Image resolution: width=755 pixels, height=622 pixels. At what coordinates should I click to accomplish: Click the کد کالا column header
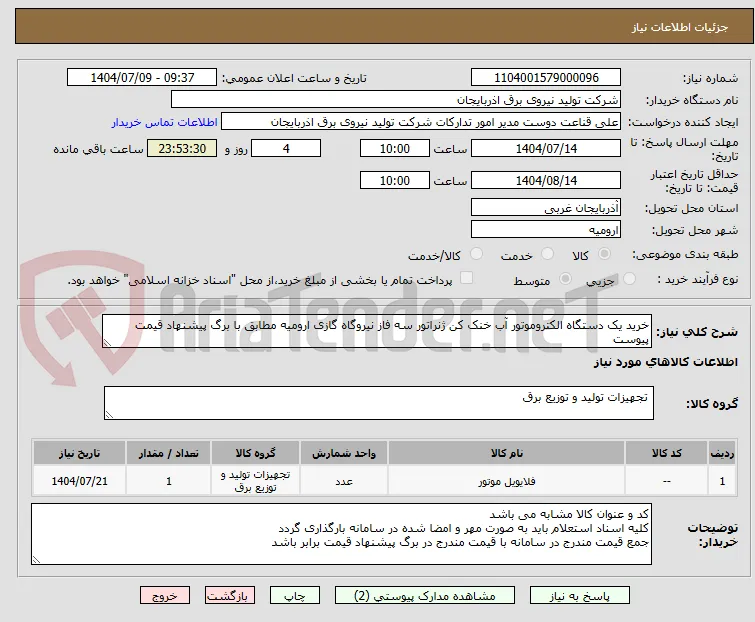(666, 453)
